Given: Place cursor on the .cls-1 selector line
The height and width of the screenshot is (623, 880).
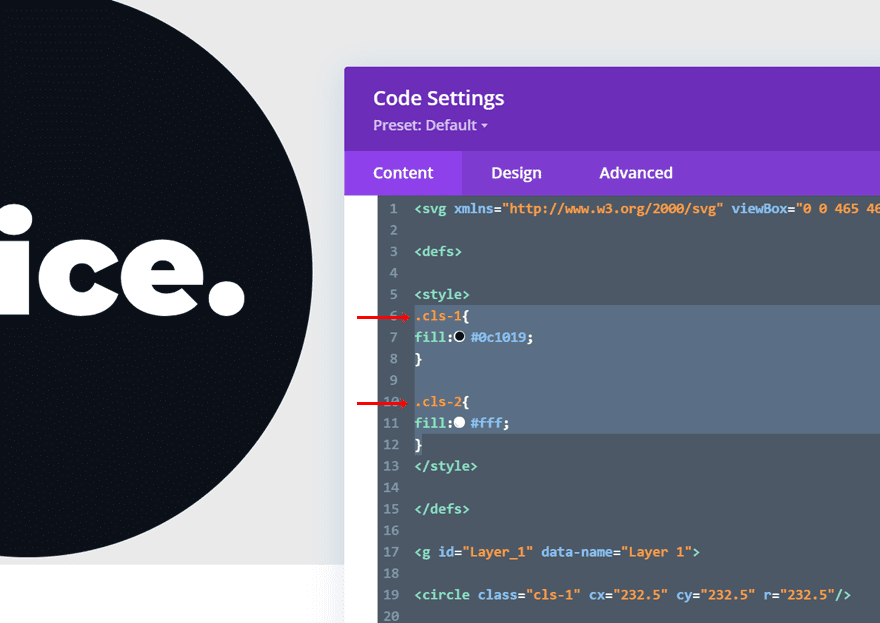Looking at the screenshot, I should pyautogui.click(x=440, y=316).
